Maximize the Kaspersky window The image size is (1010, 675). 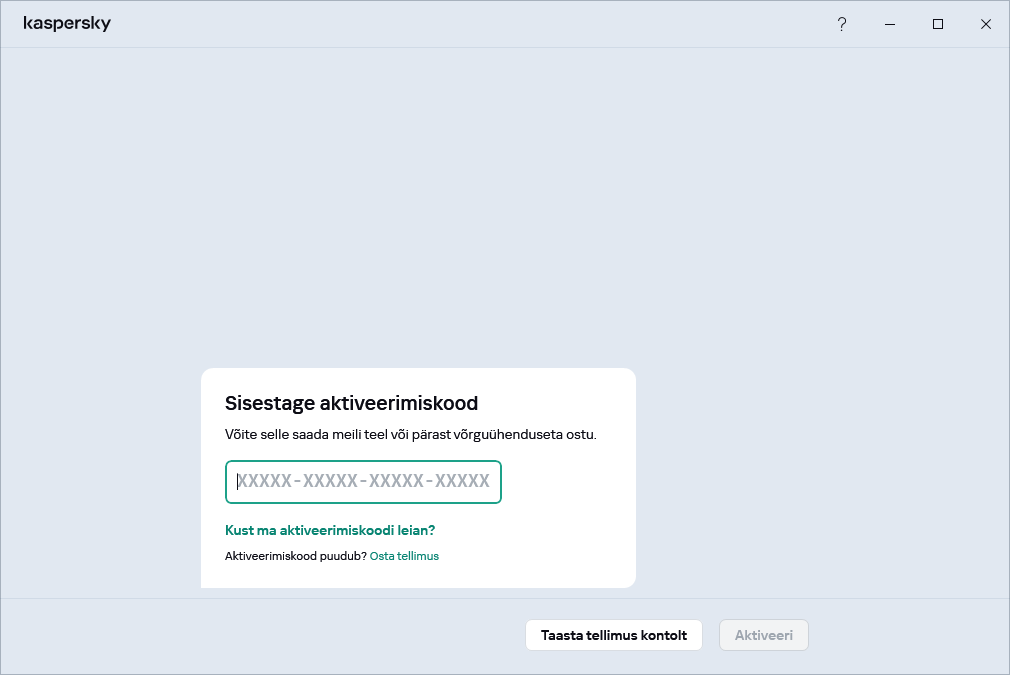pos(938,24)
